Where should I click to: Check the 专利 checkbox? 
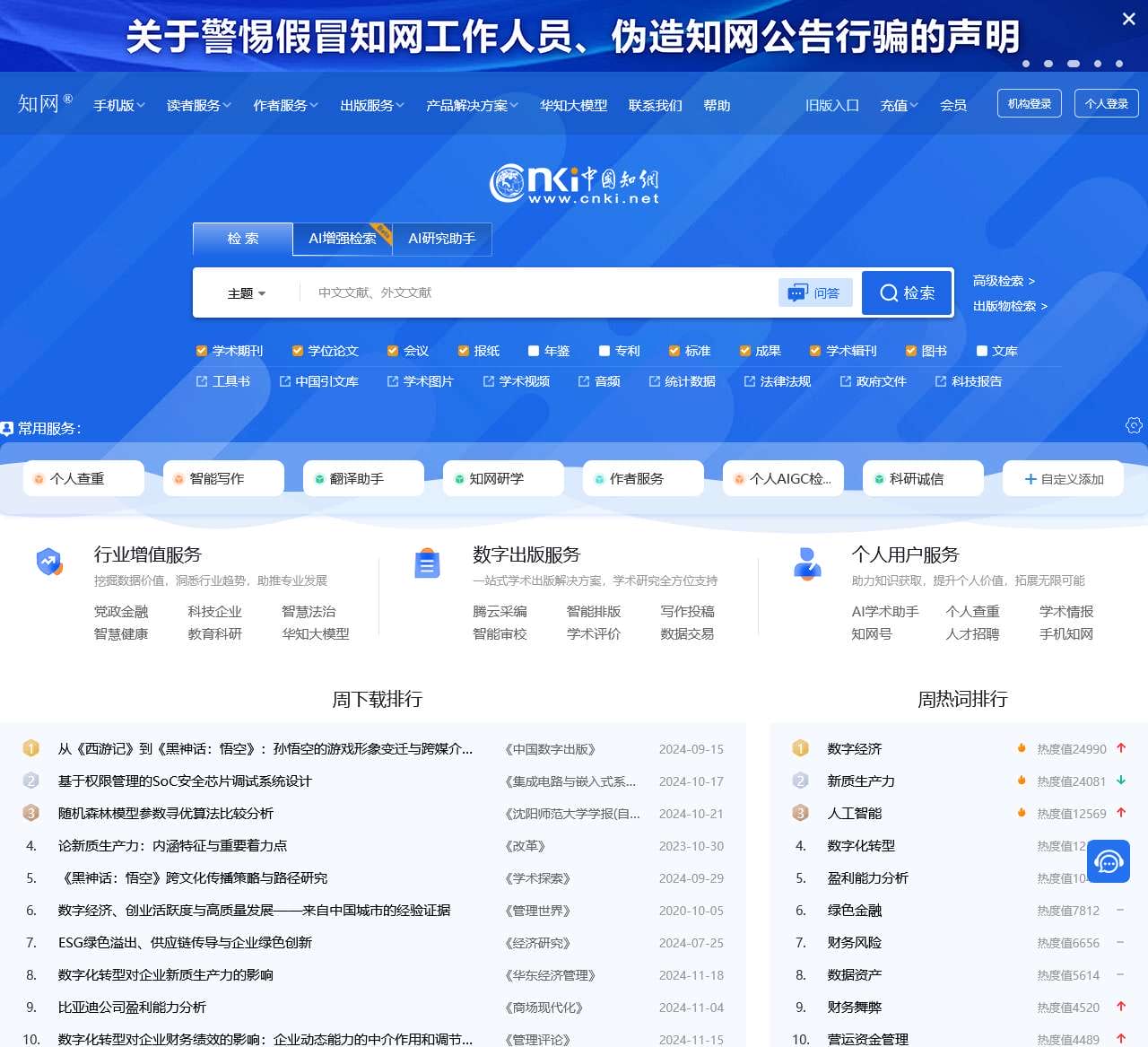click(604, 351)
